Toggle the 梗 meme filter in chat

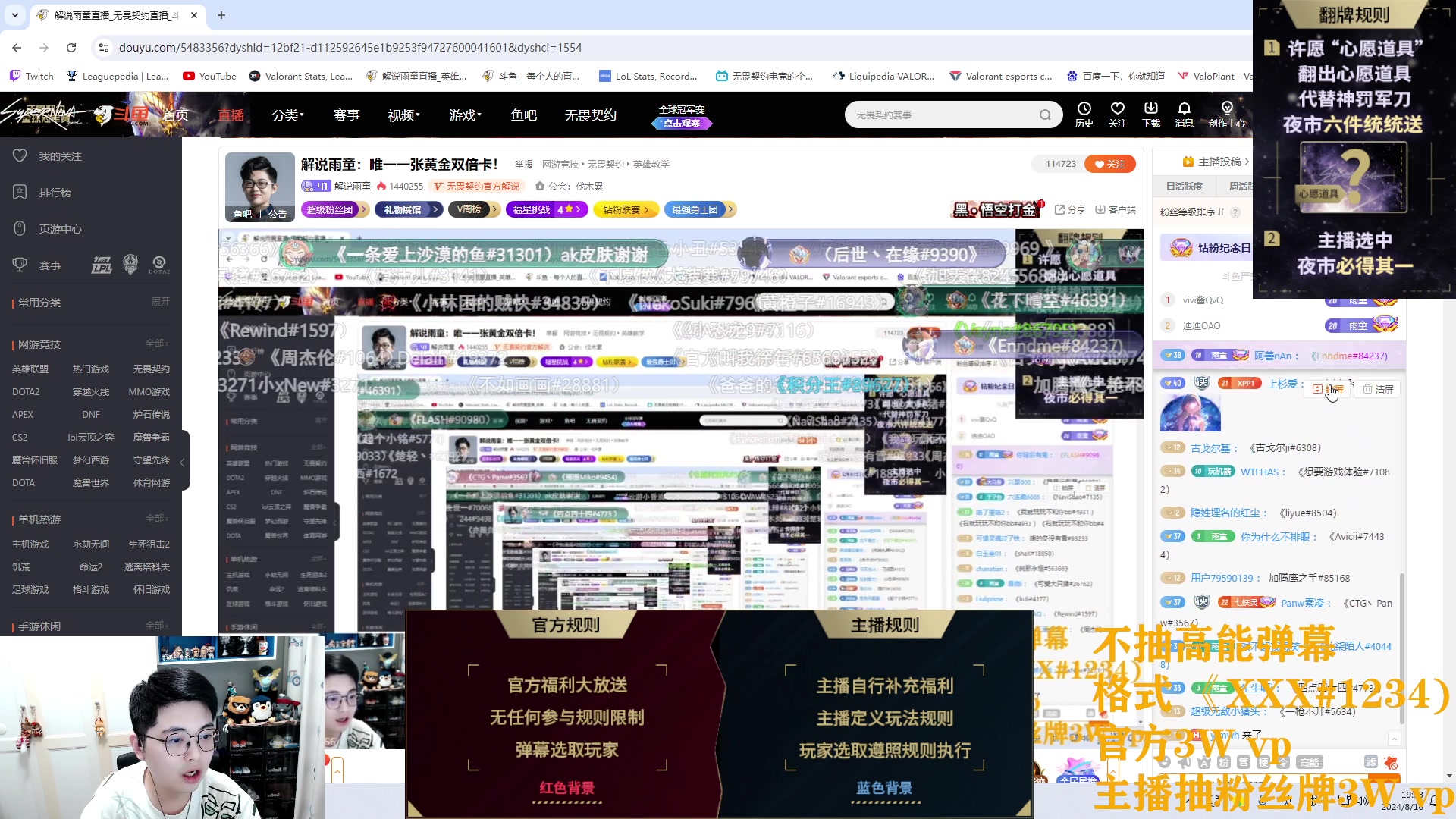pos(1264,762)
